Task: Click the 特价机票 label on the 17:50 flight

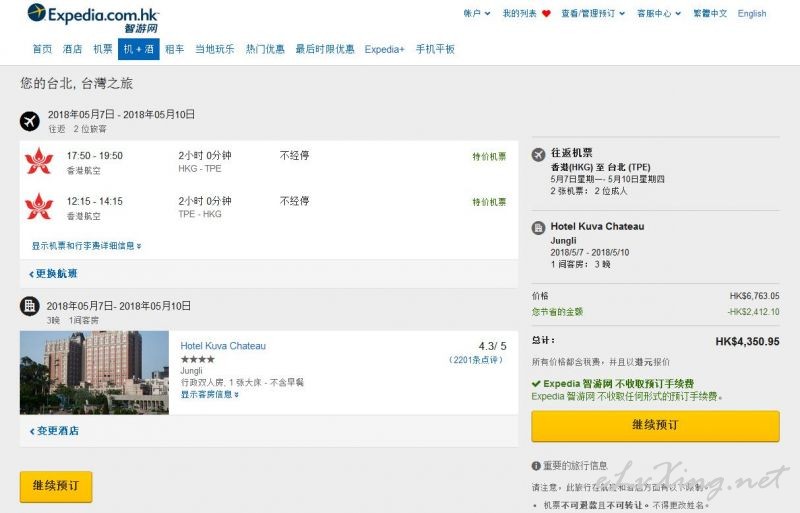Action: click(x=489, y=157)
